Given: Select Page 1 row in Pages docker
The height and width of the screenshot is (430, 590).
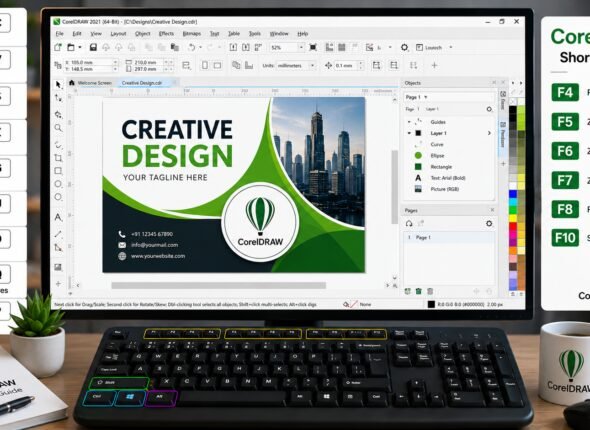Looking at the screenshot, I should point(449,237).
